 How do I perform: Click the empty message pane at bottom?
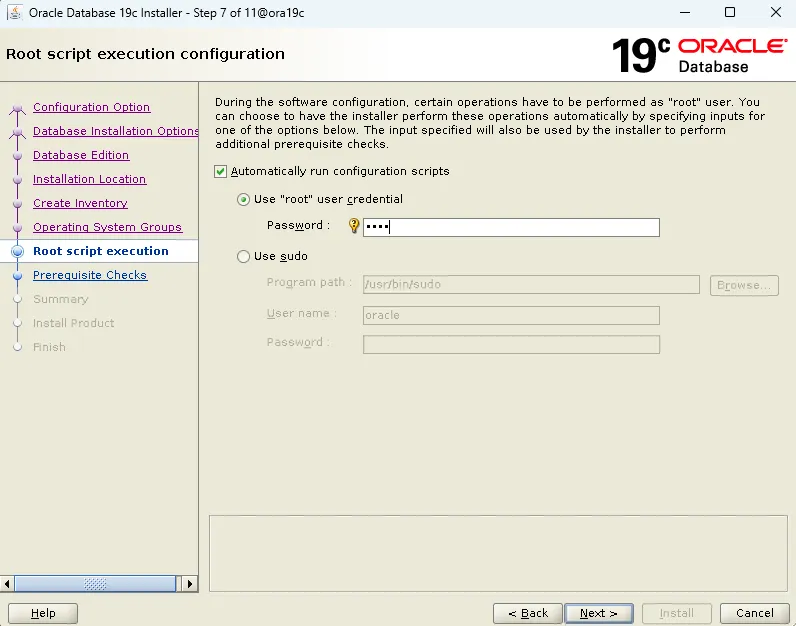click(x=498, y=553)
